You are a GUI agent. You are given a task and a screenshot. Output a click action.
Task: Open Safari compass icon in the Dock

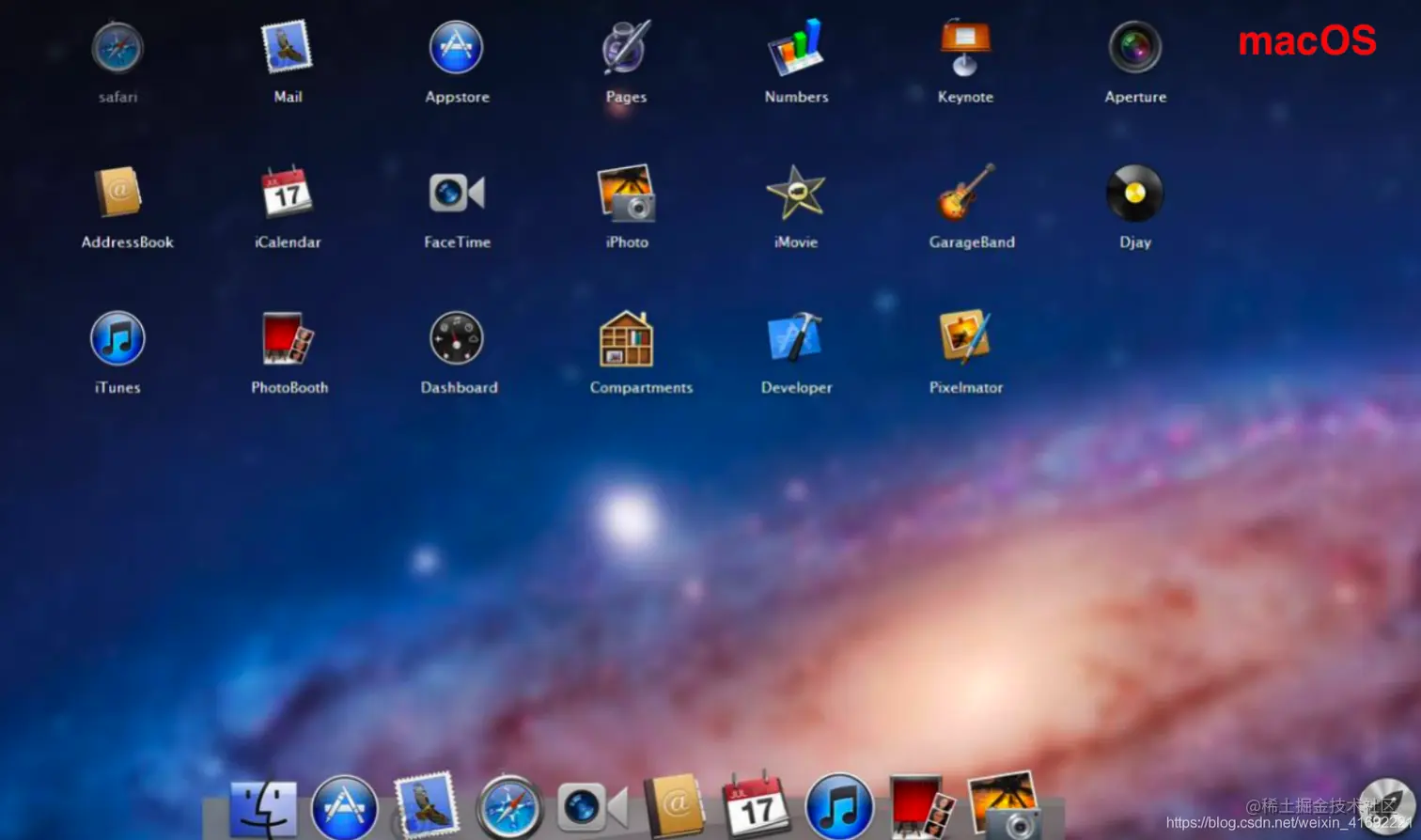pos(509,808)
